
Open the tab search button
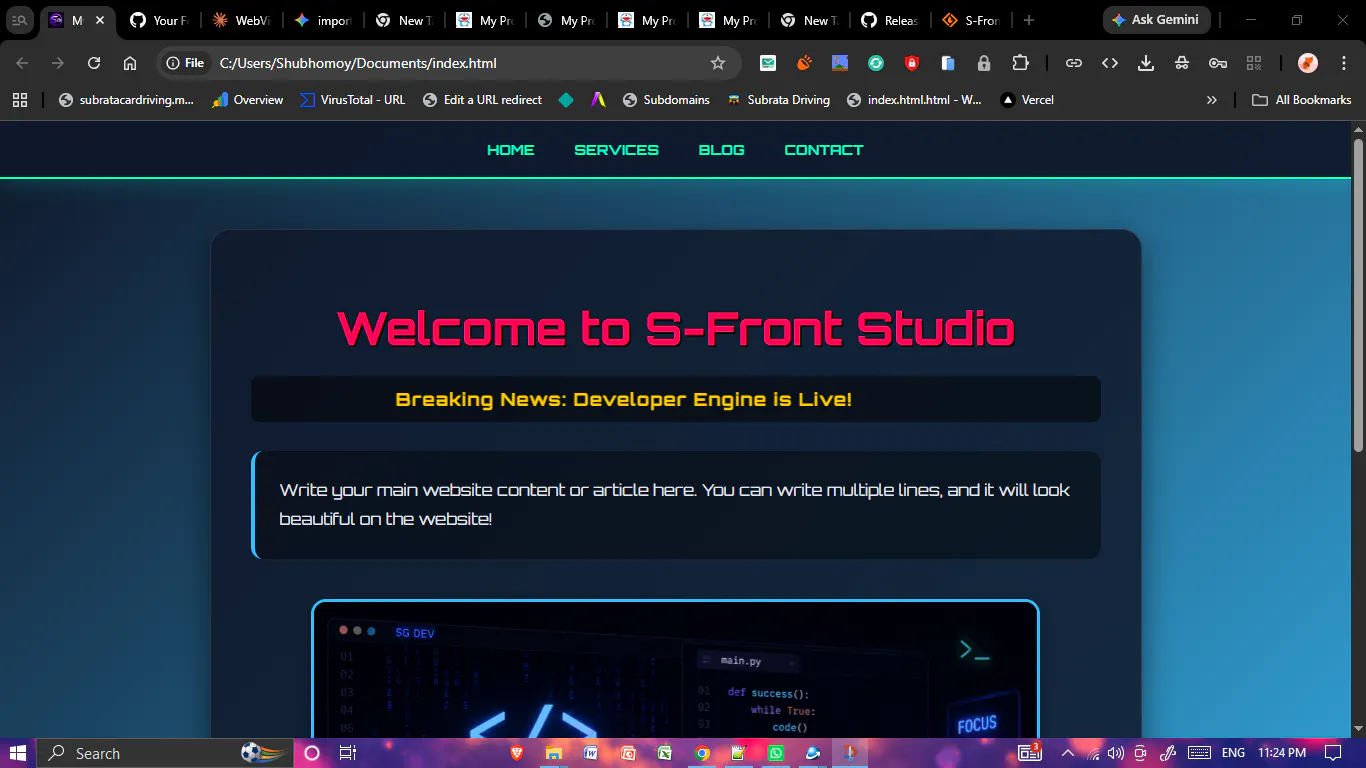pos(19,20)
